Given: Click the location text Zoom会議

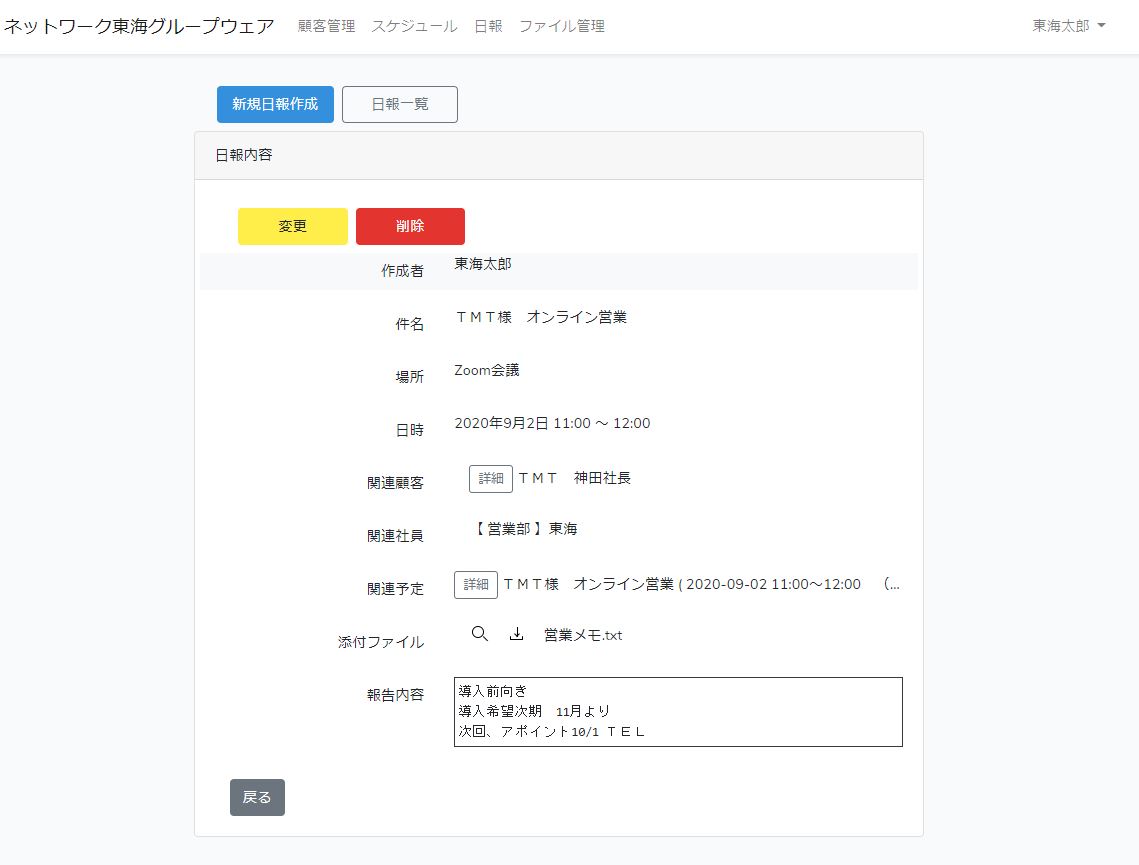Looking at the screenshot, I should [487, 370].
